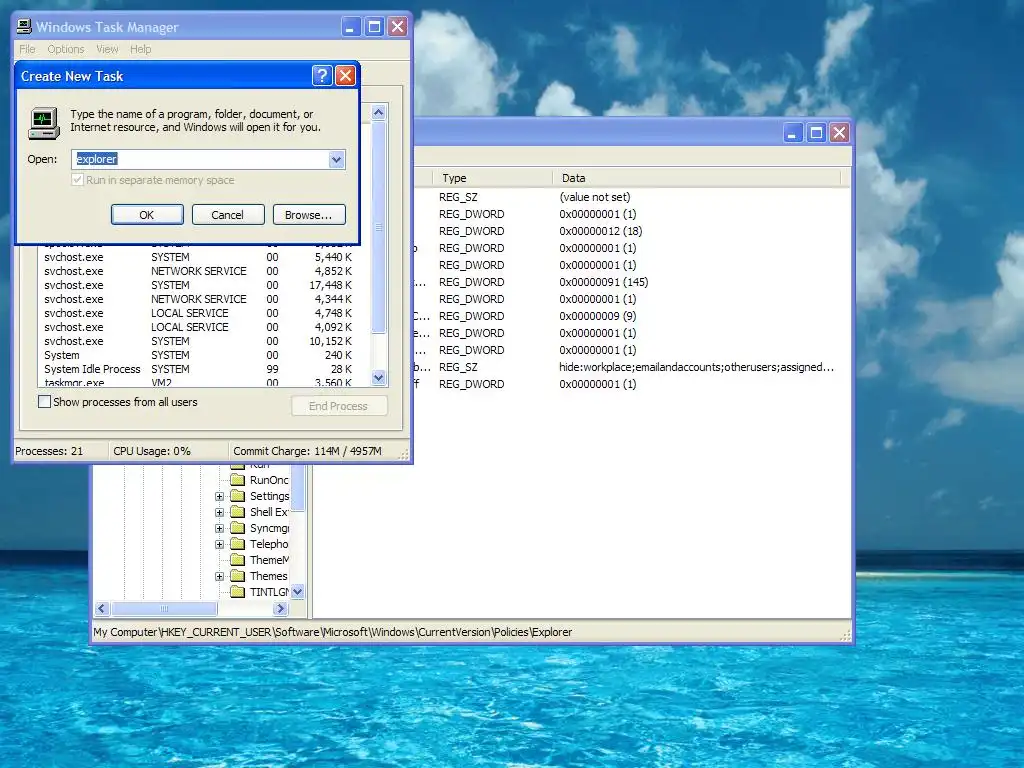The width and height of the screenshot is (1024, 768).
Task: Open Task Manager Options menu
Action: pos(65,49)
